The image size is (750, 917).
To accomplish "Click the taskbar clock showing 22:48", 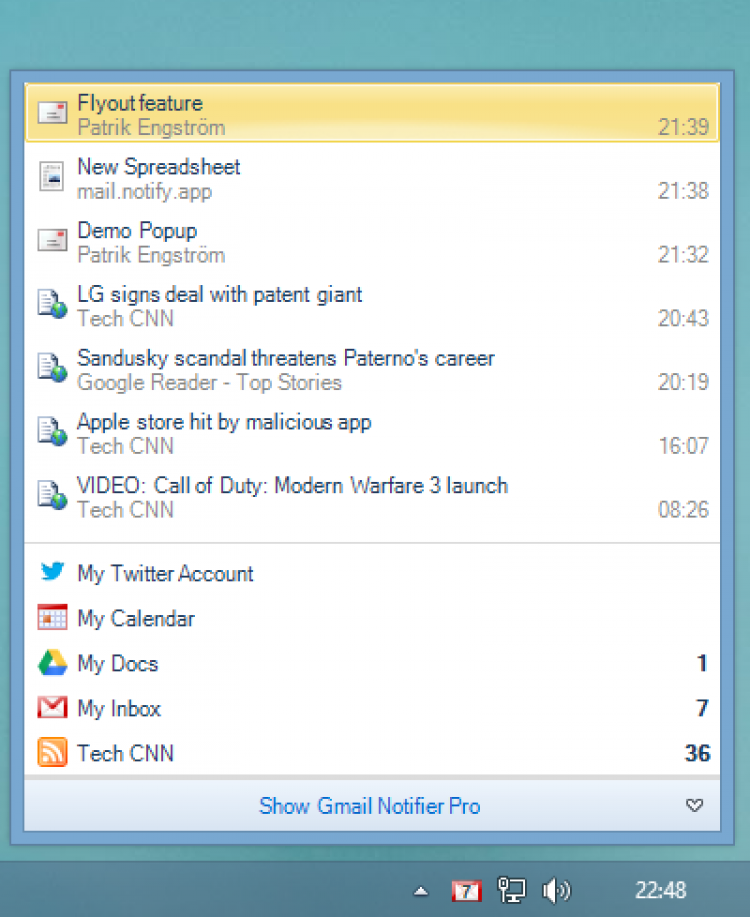I will pos(660,890).
